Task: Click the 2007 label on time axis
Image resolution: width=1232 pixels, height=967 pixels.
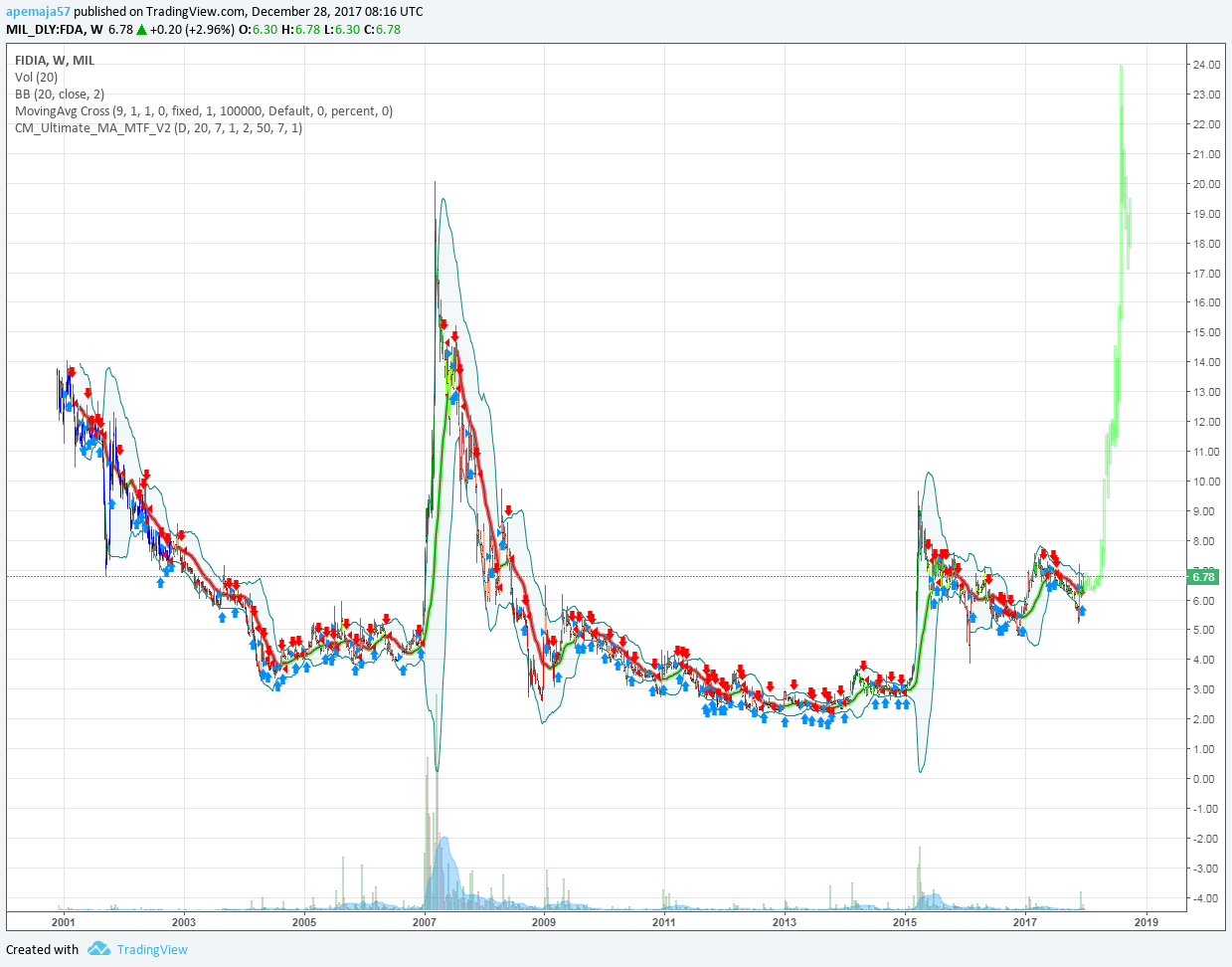Action: tap(425, 922)
